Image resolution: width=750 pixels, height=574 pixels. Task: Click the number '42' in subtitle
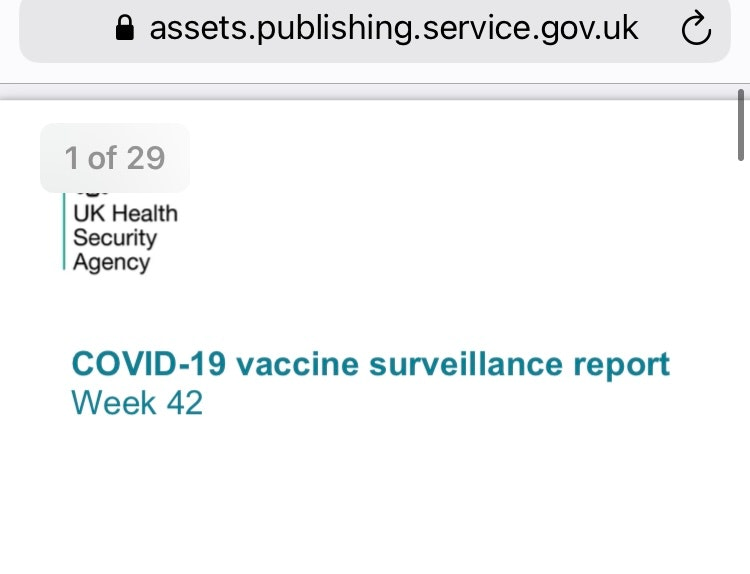pos(185,403)
